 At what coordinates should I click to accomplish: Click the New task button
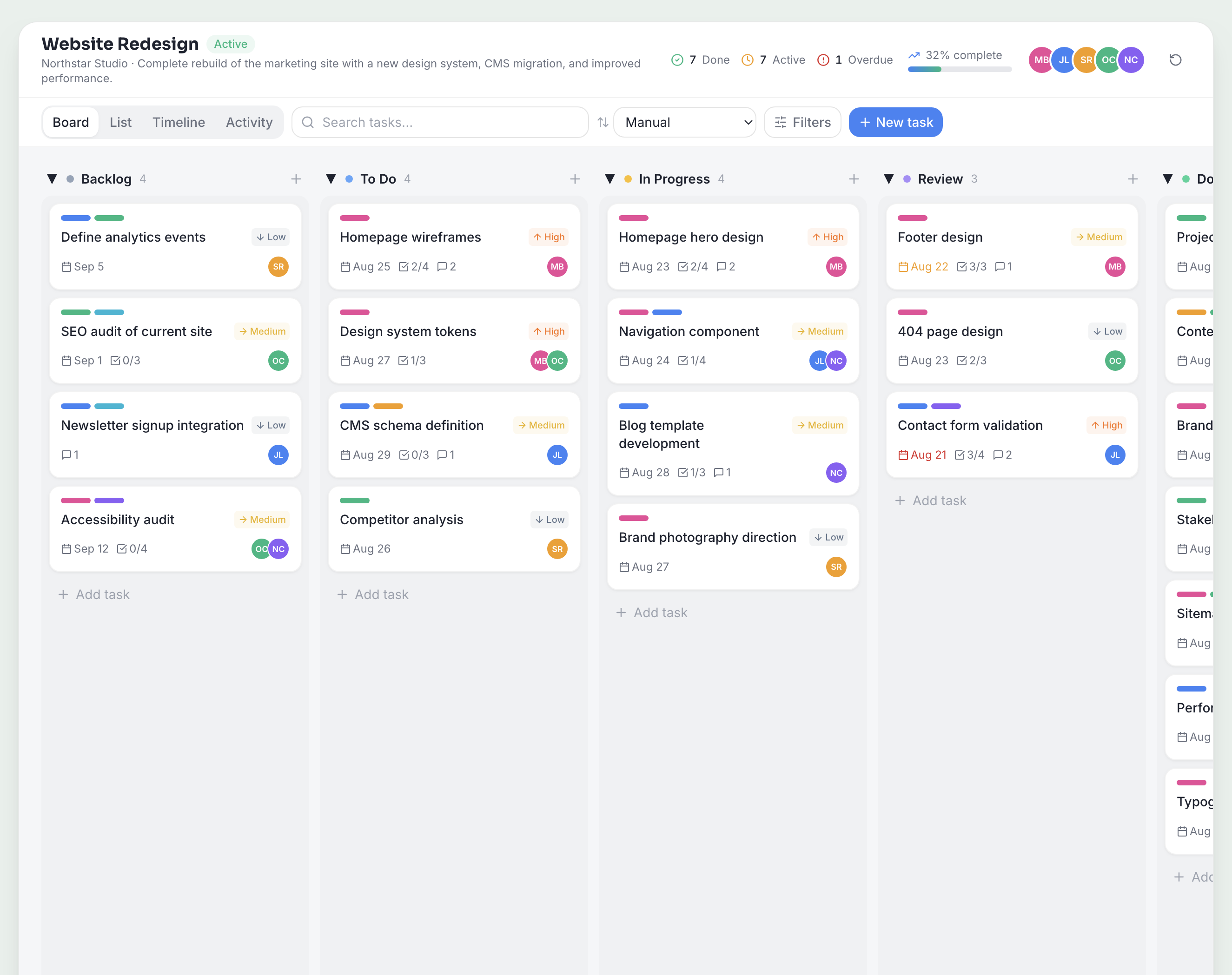point(895,122)
